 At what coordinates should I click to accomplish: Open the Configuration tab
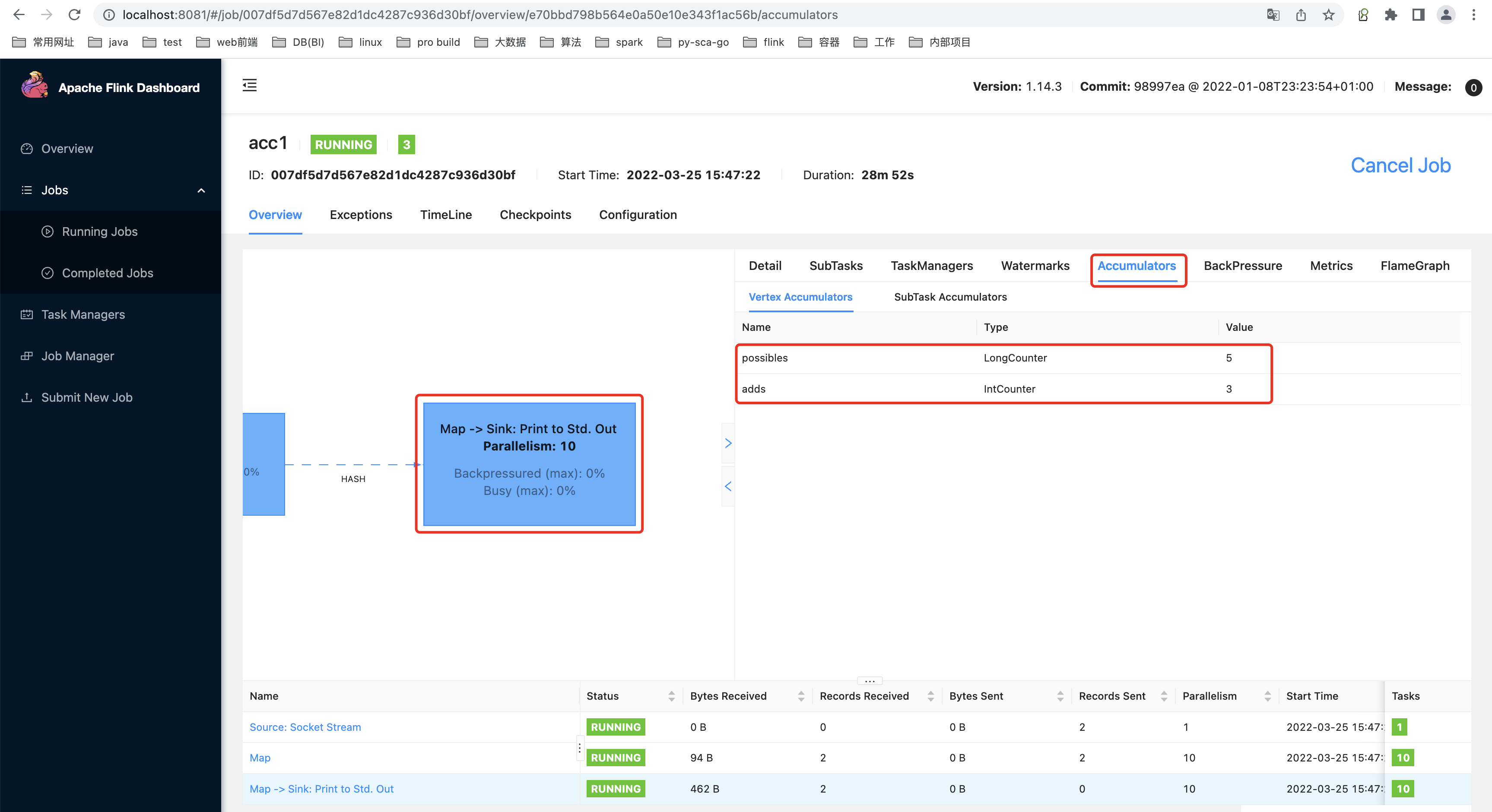[x=638, y=215]
